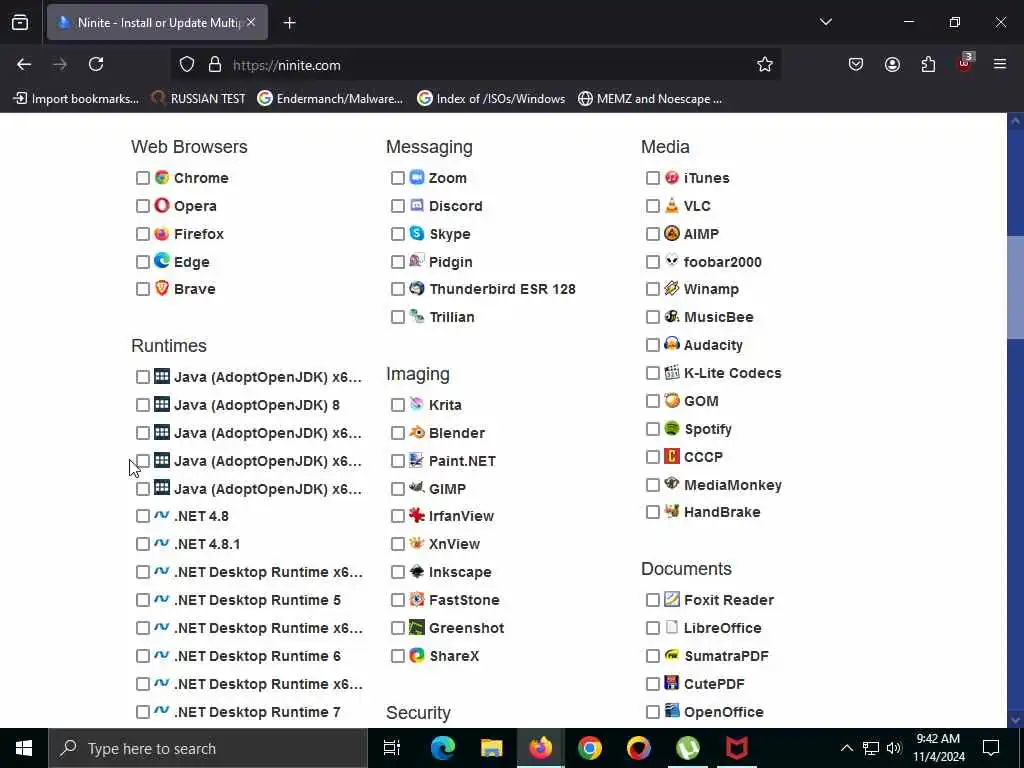The width and height of the screenshot is (1024, 768).
Task: Enable the Java (AdoptOpenJDK) 8 checkbox
Action: click(x=143, y=405)
